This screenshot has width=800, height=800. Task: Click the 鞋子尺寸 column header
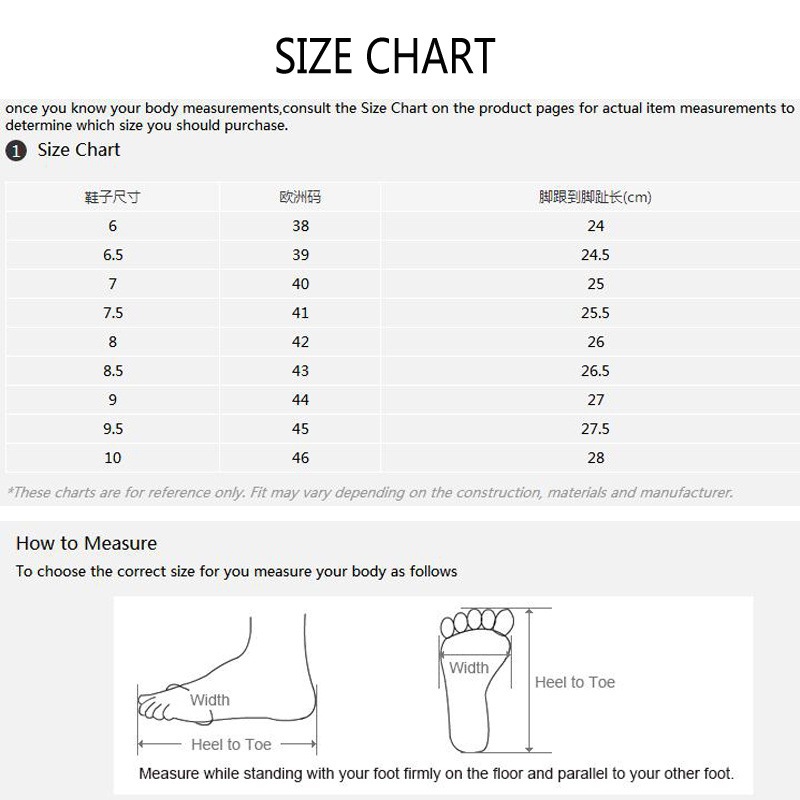pos(113,197)
